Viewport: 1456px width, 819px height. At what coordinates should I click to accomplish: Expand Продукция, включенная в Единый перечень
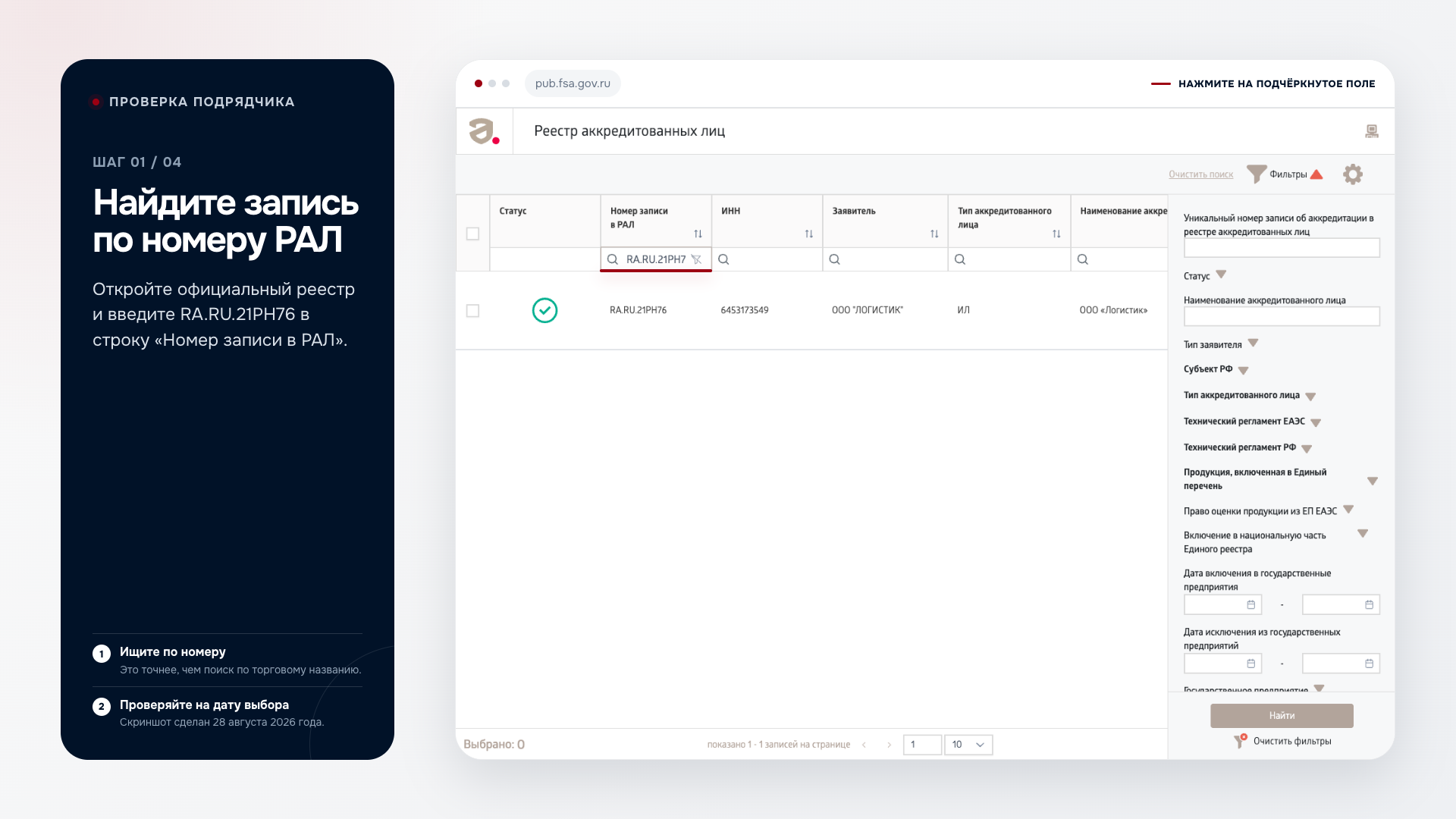(x=1373, y=481)
